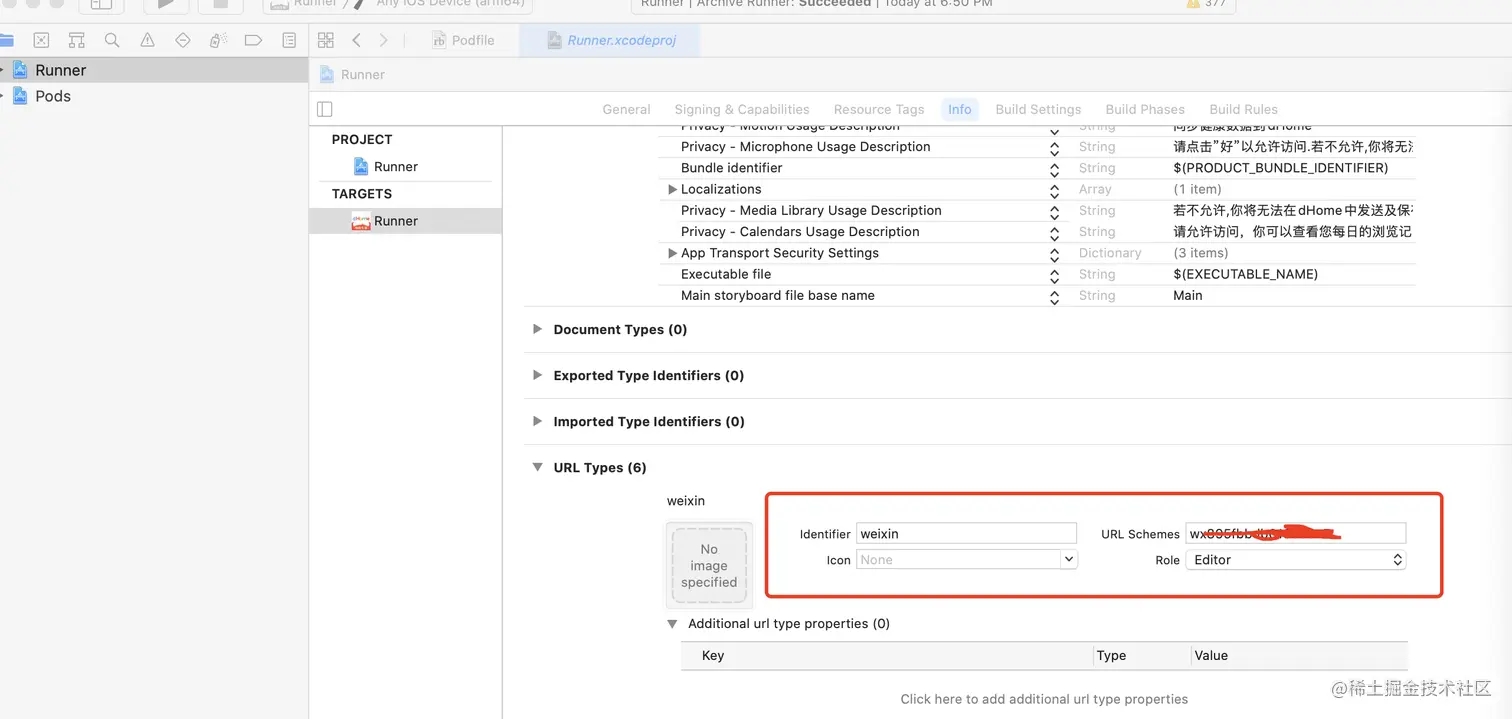Go forward with the right chevron
This screenshot has width=1512, height=719.
pos(384,40)
